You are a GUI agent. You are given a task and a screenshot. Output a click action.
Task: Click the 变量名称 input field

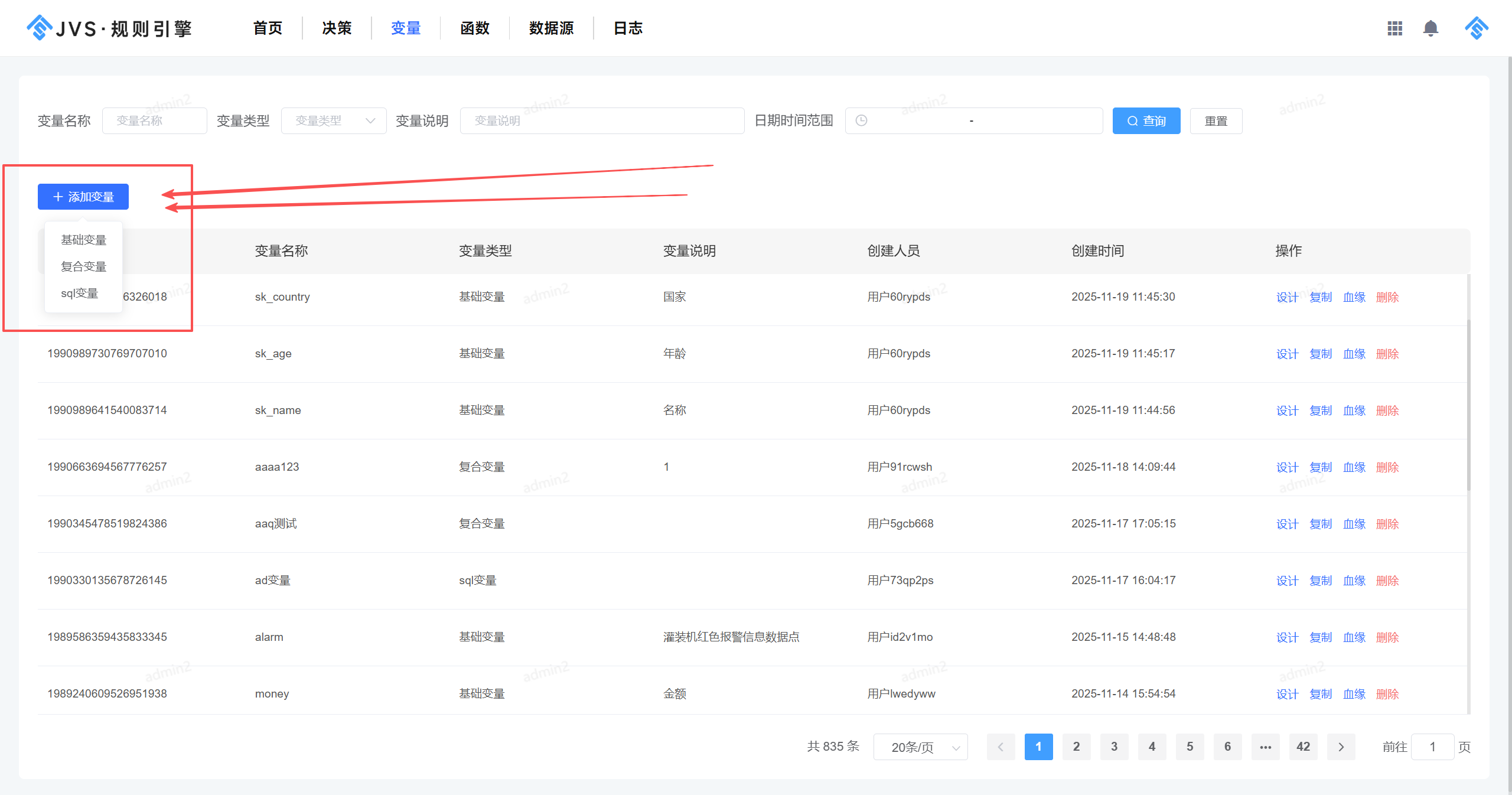coord(154,120)
